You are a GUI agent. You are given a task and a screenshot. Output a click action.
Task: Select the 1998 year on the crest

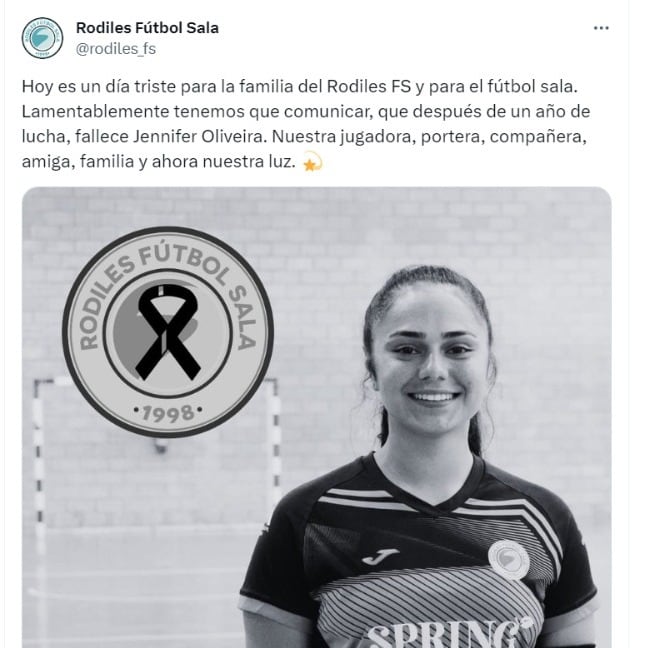click(x=168, y=413)
